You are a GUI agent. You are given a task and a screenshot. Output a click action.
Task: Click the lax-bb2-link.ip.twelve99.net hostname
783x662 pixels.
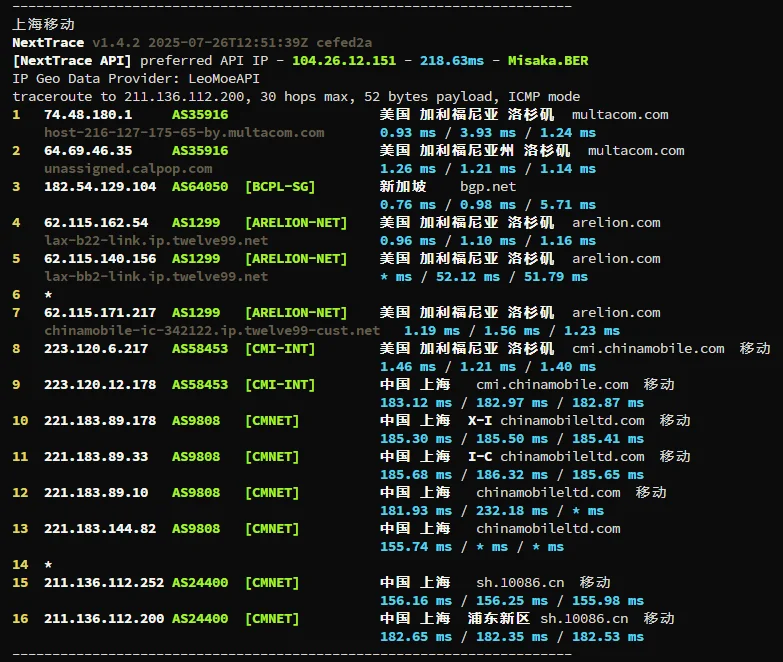(156, 277)
